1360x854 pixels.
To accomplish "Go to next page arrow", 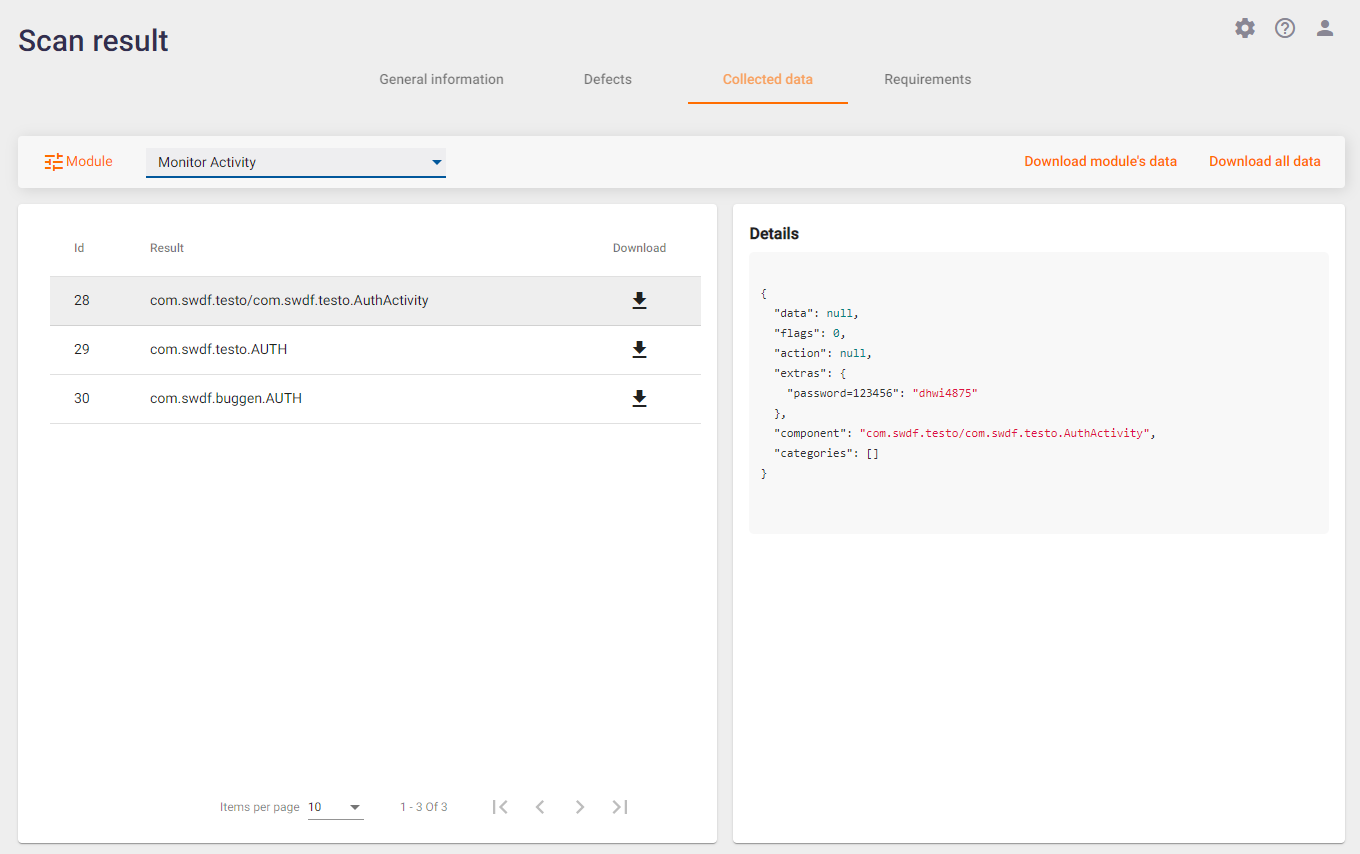I will [580, 806].
